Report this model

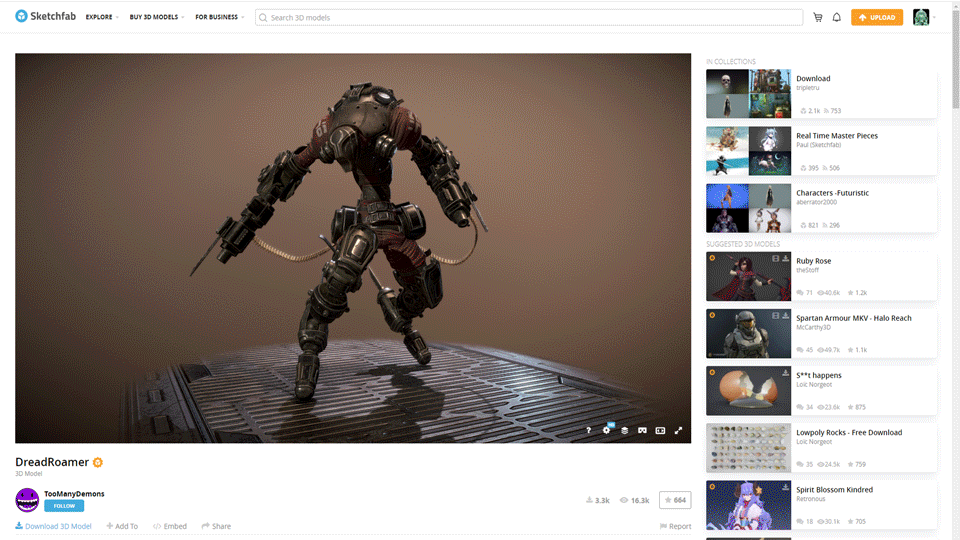(675, 526)
